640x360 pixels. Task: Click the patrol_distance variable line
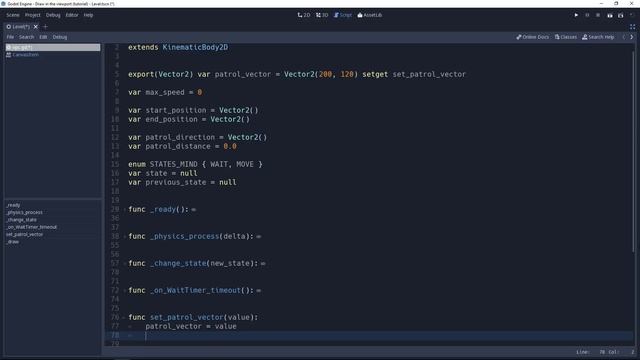[x=182, y=146]
